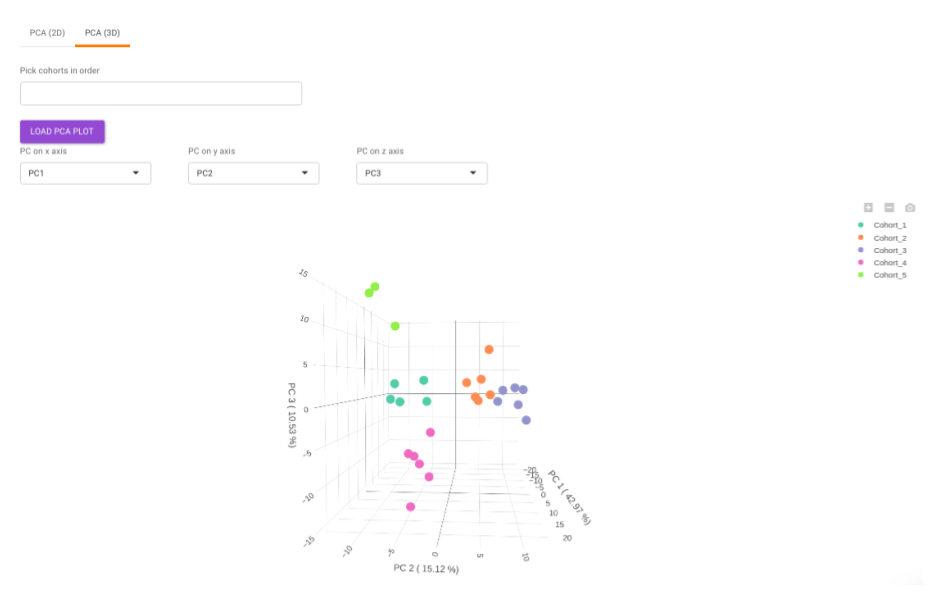Switch to the PCA (2D) tab
The image size is (932, 595).
coord(48,33)
